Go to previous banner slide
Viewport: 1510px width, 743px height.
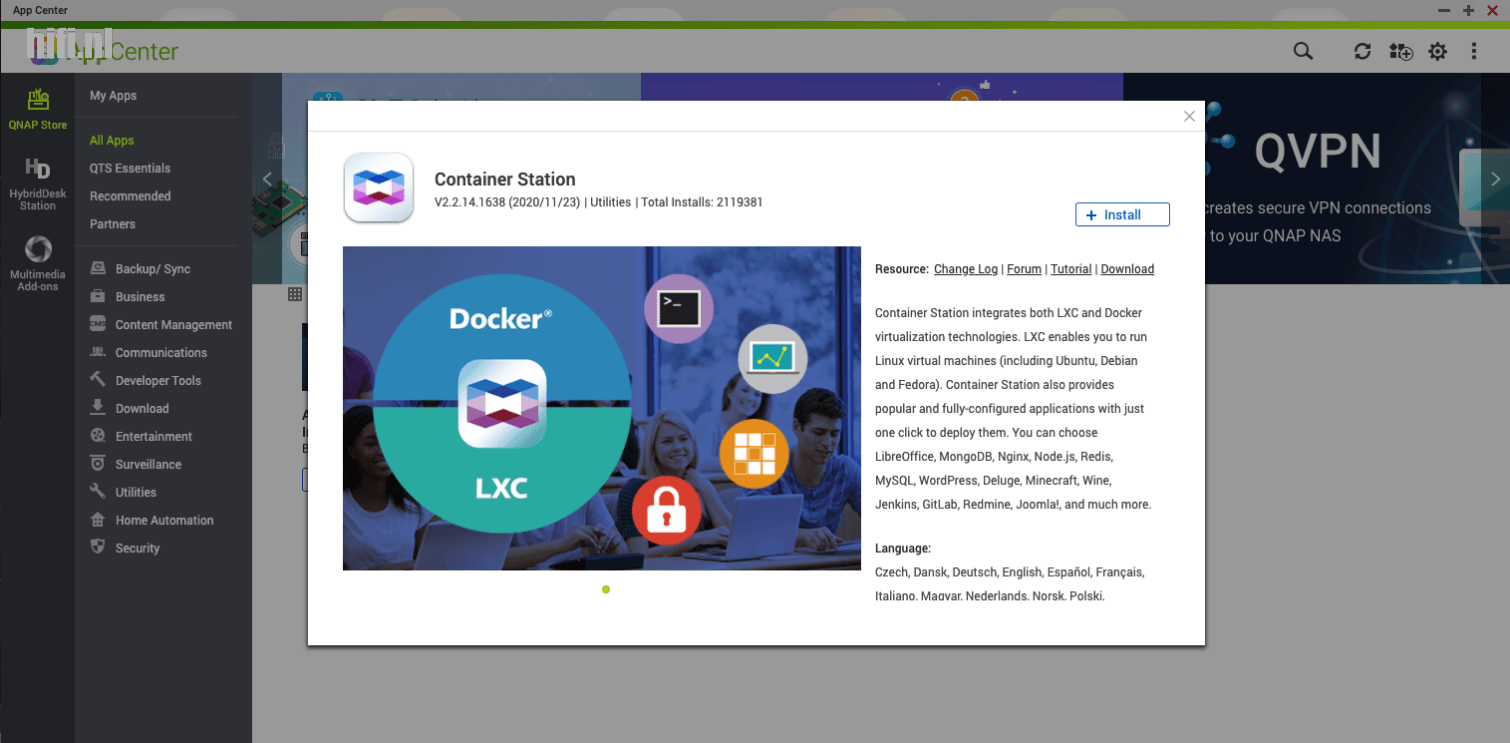[x=267, y=179]
